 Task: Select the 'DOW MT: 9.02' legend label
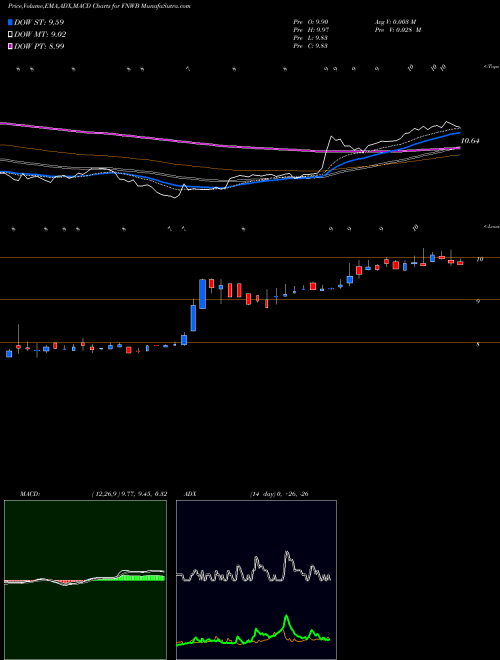[x=40, y=35]
